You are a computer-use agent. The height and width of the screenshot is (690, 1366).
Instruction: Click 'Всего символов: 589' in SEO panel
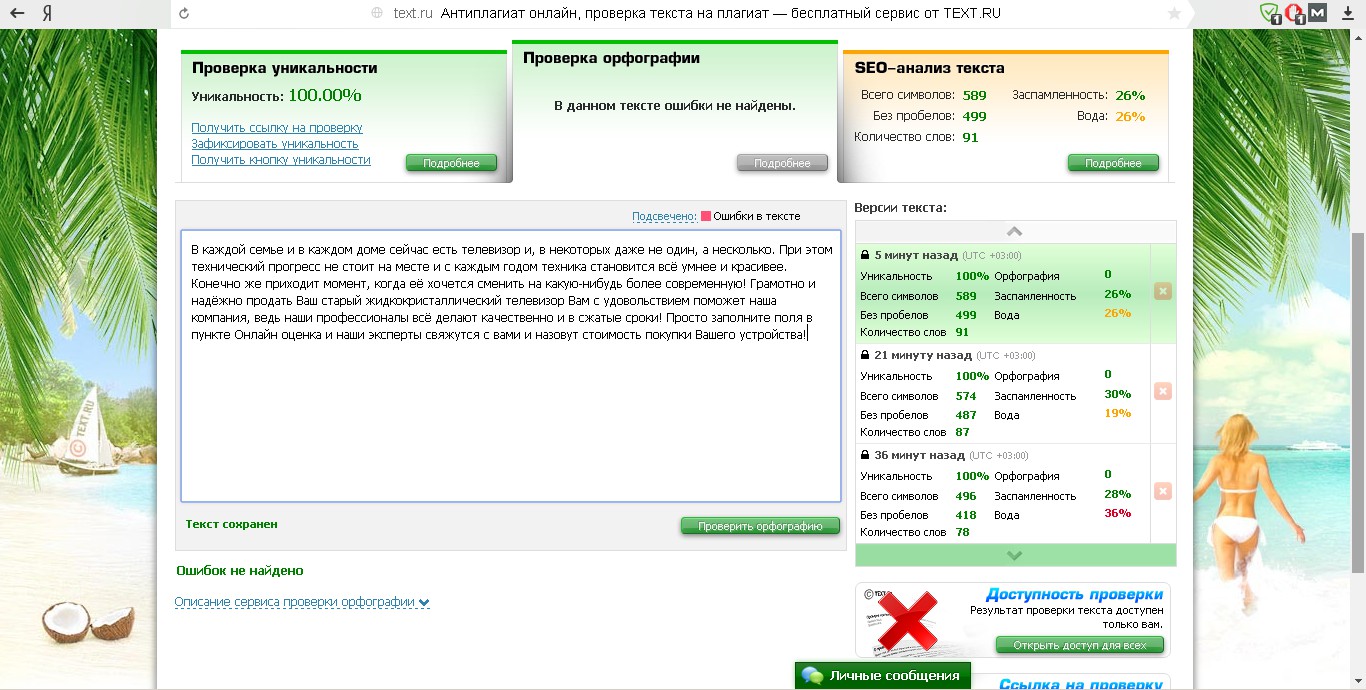pyautogui.click(x=923, y=96)
